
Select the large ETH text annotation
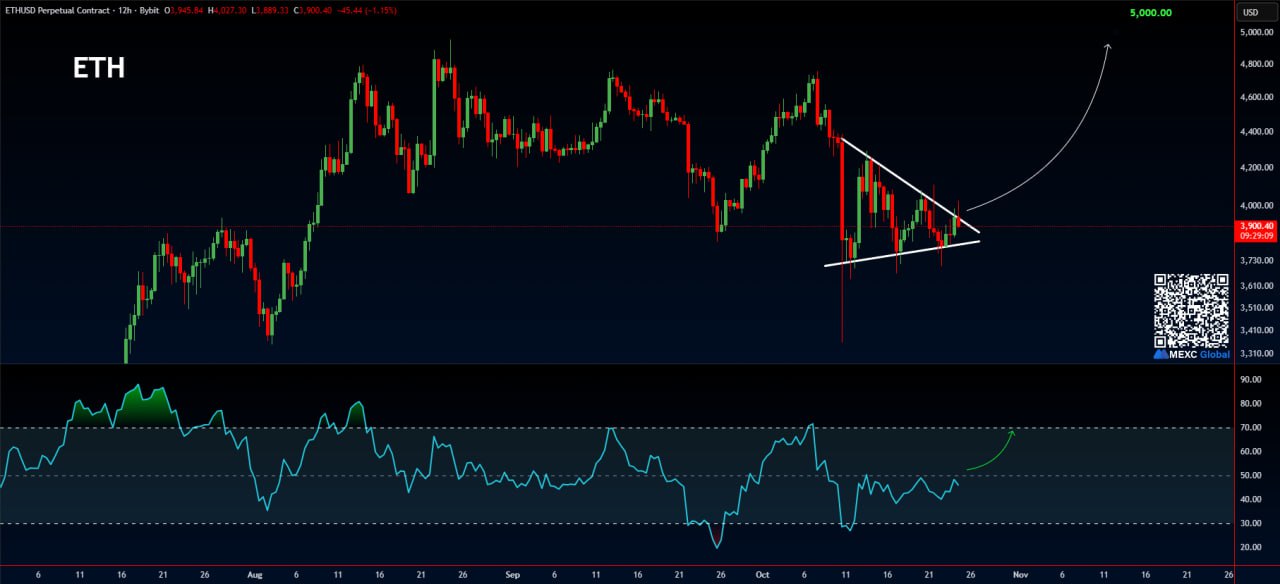(99, 68)
